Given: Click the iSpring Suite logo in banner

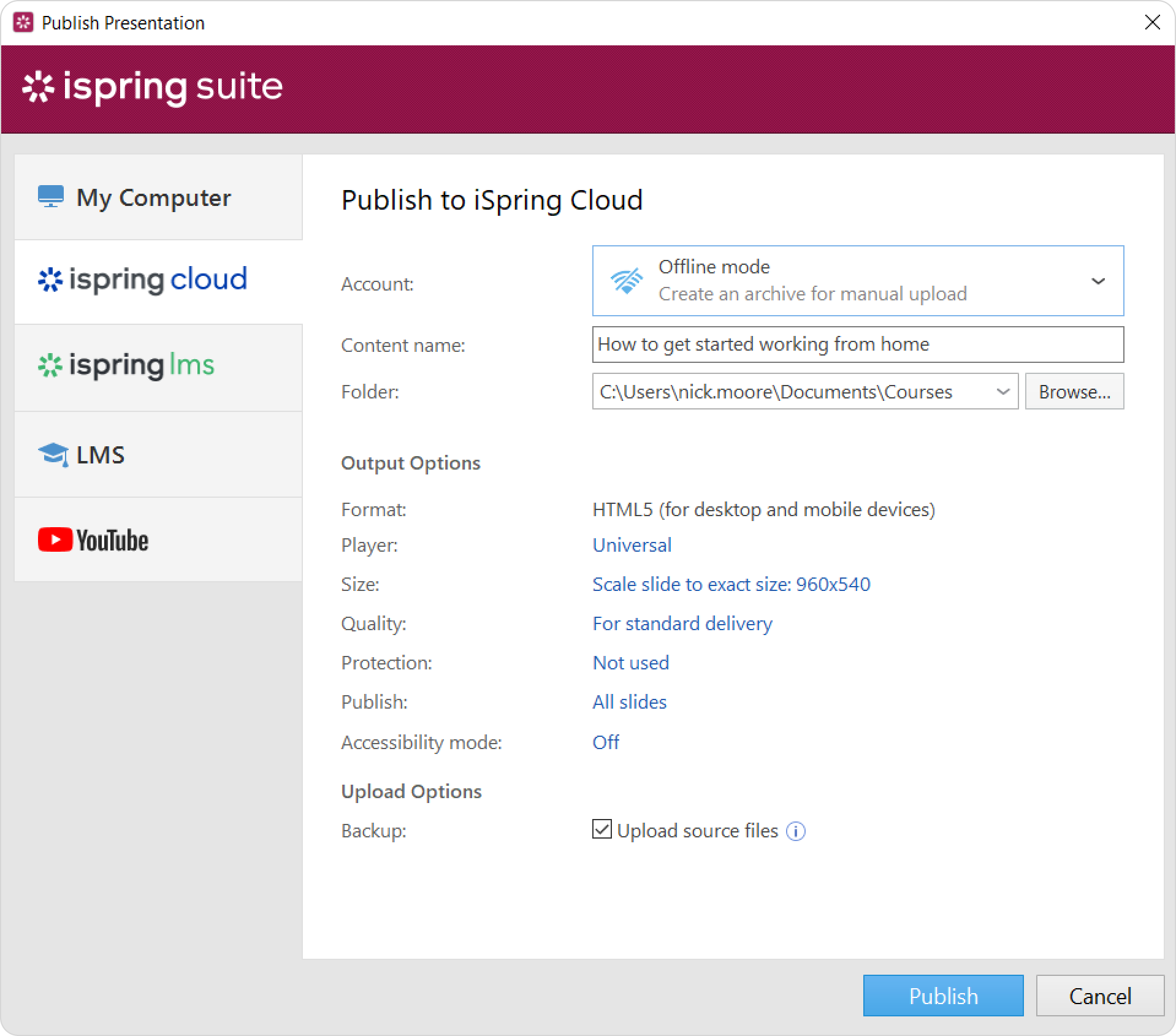Looking at the screenshot, I should coord(153,87).
